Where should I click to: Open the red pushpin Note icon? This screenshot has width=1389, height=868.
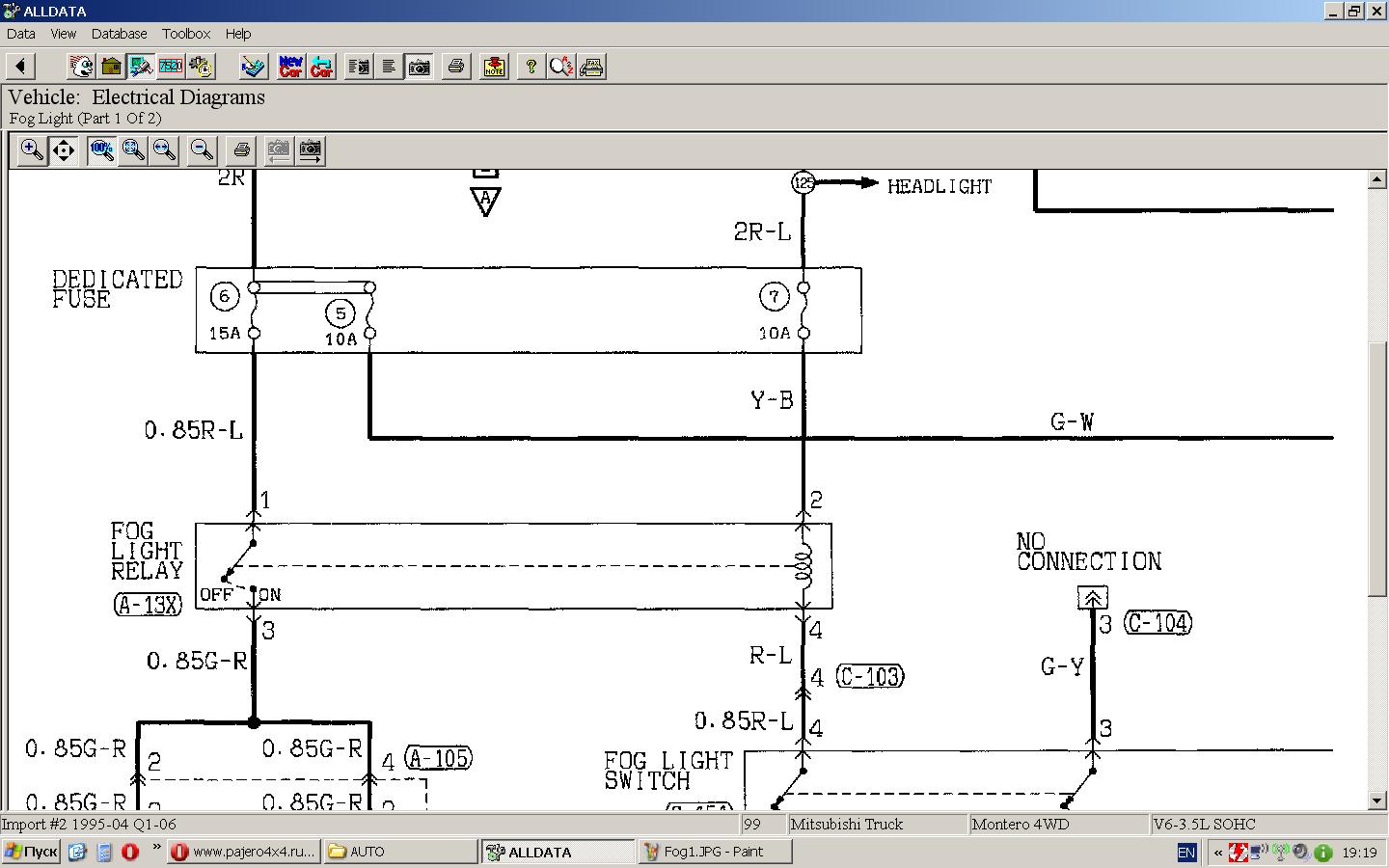click(x=494, y=67)
